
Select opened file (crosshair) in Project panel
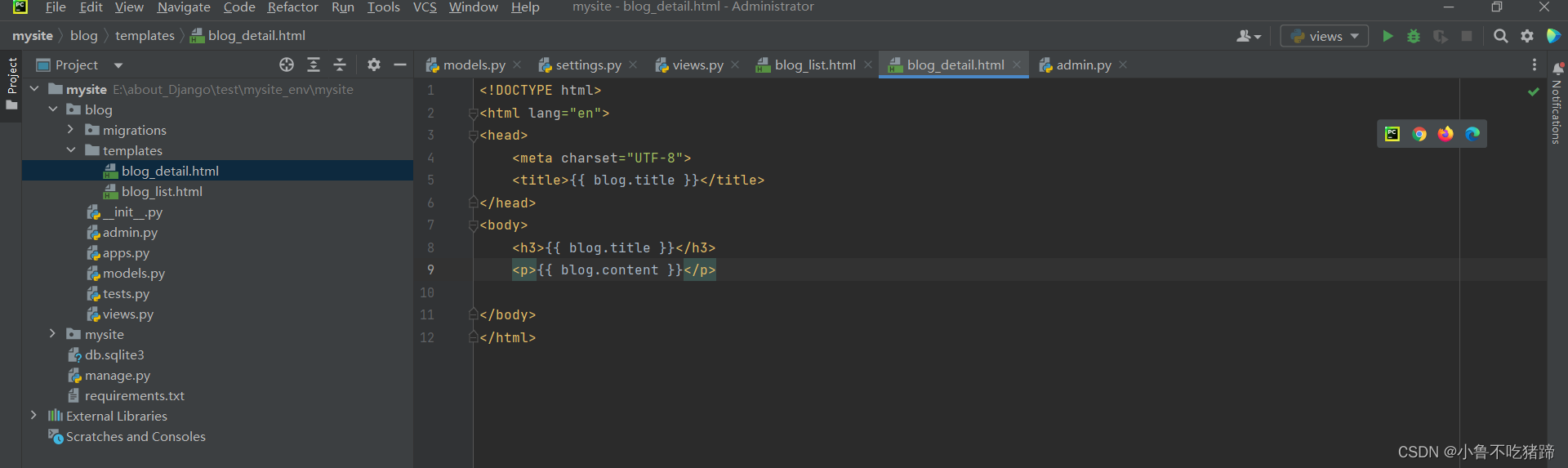[x=287, y=65]
